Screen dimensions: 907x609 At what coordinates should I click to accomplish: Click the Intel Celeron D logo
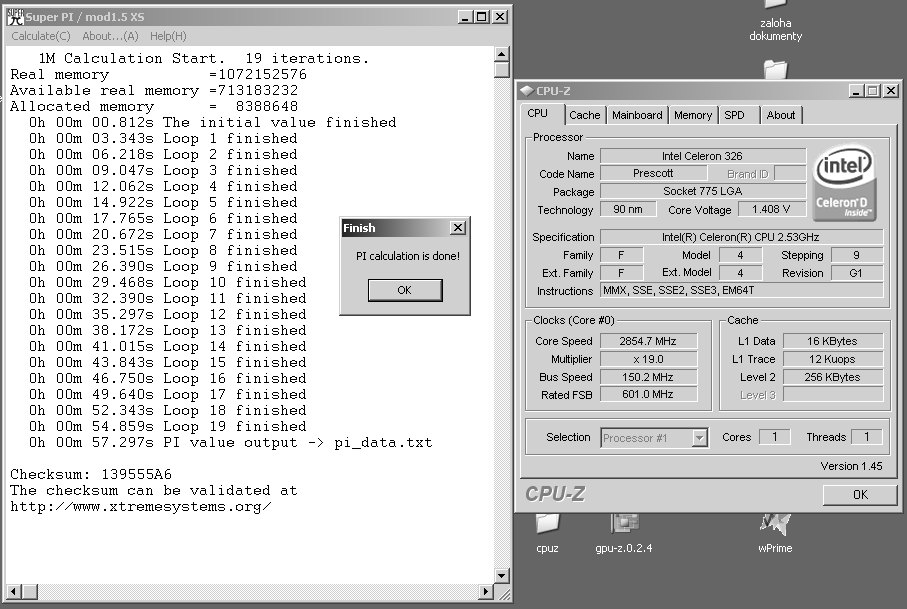tap(844, 183)
